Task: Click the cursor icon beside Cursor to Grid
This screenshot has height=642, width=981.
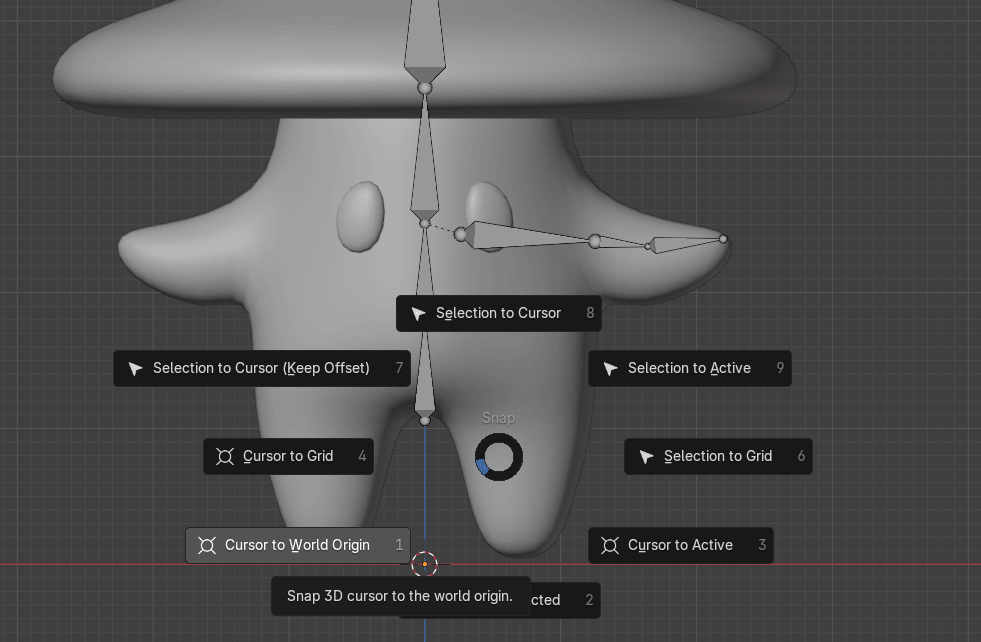Action: tap(225, 457)
